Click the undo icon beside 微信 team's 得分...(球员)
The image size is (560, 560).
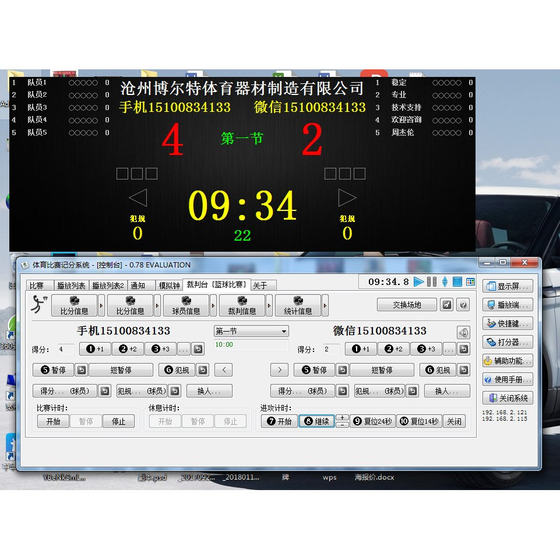click(342, 391)
